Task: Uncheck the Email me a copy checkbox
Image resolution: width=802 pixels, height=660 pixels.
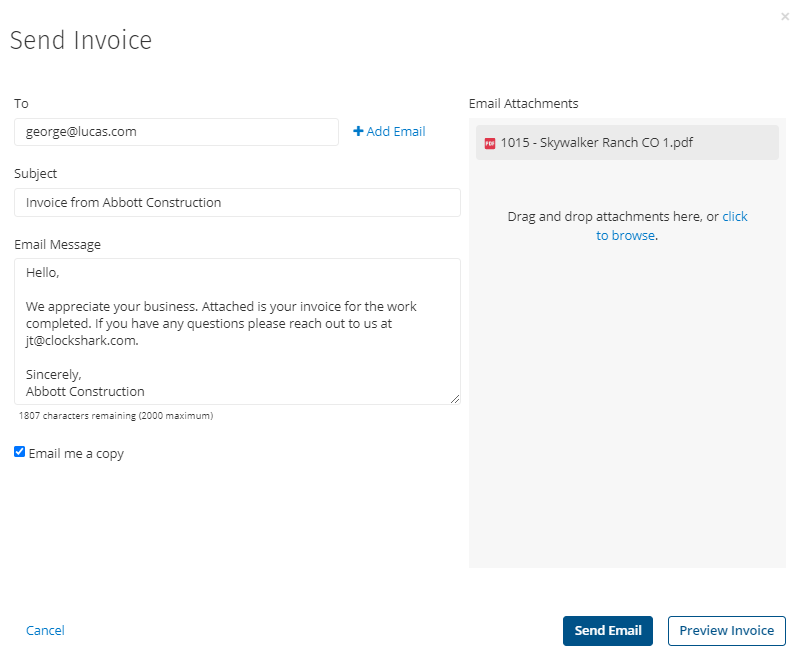Action: (x=19, y=452)
